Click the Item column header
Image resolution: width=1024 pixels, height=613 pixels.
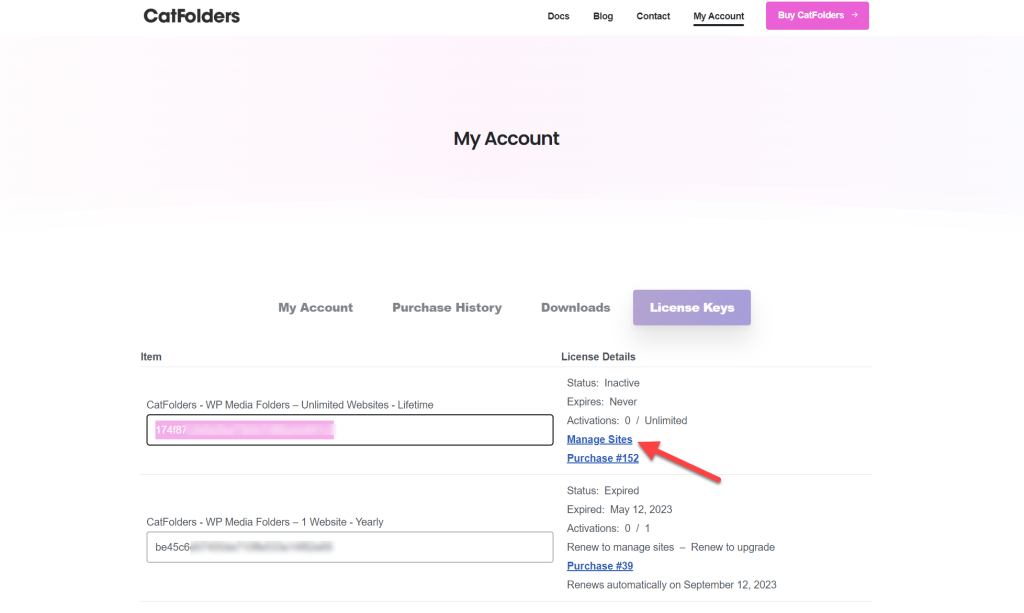click(x=151, y=356)
